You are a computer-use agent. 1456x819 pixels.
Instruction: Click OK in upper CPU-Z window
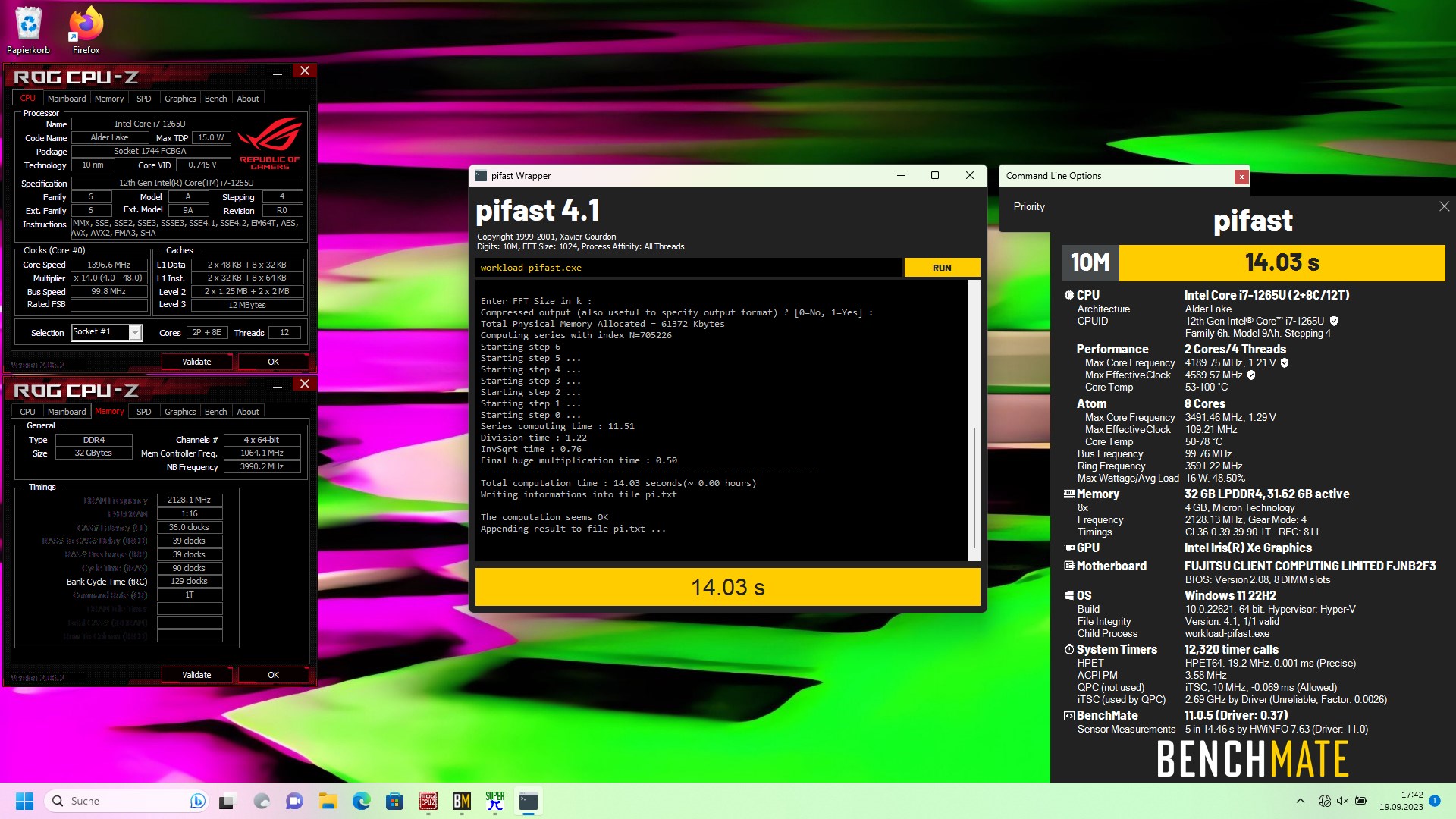pyautogui.click(x=273, y=362)
